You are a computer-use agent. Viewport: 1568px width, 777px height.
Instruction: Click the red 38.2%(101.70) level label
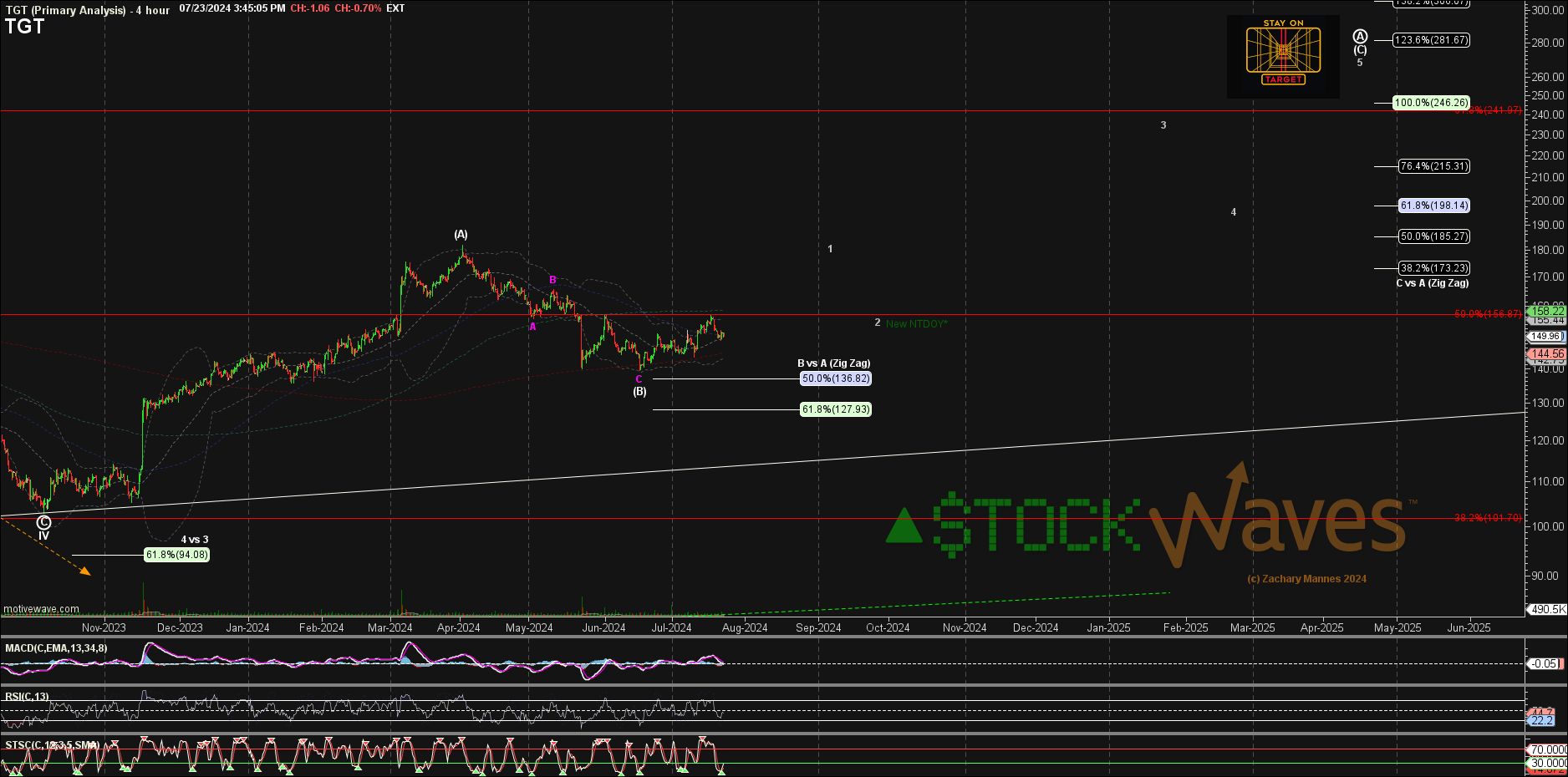pyautogui.click(x=1489, y=518)
